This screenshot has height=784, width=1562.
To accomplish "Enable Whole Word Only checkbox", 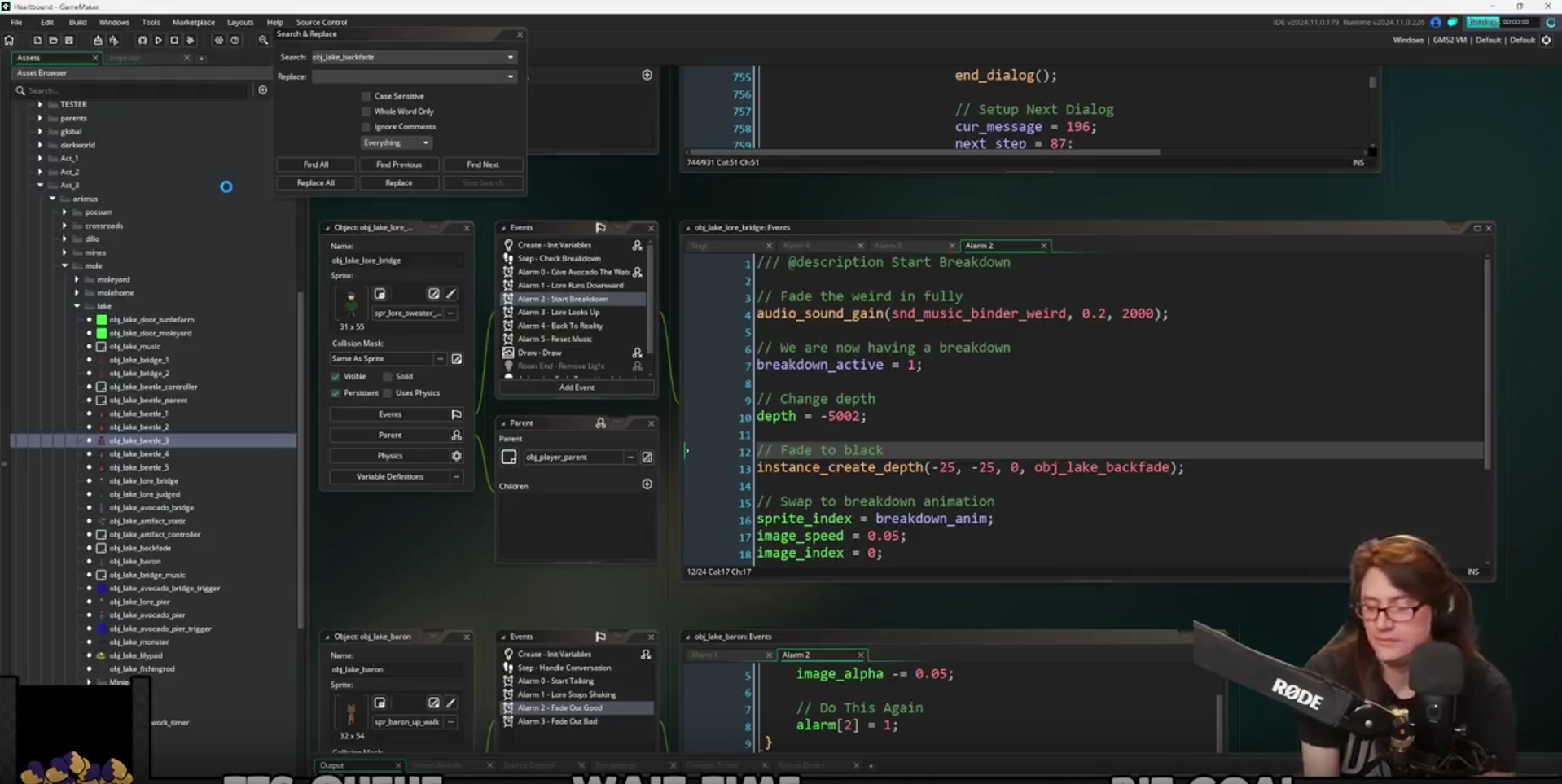I will (366, 112).
